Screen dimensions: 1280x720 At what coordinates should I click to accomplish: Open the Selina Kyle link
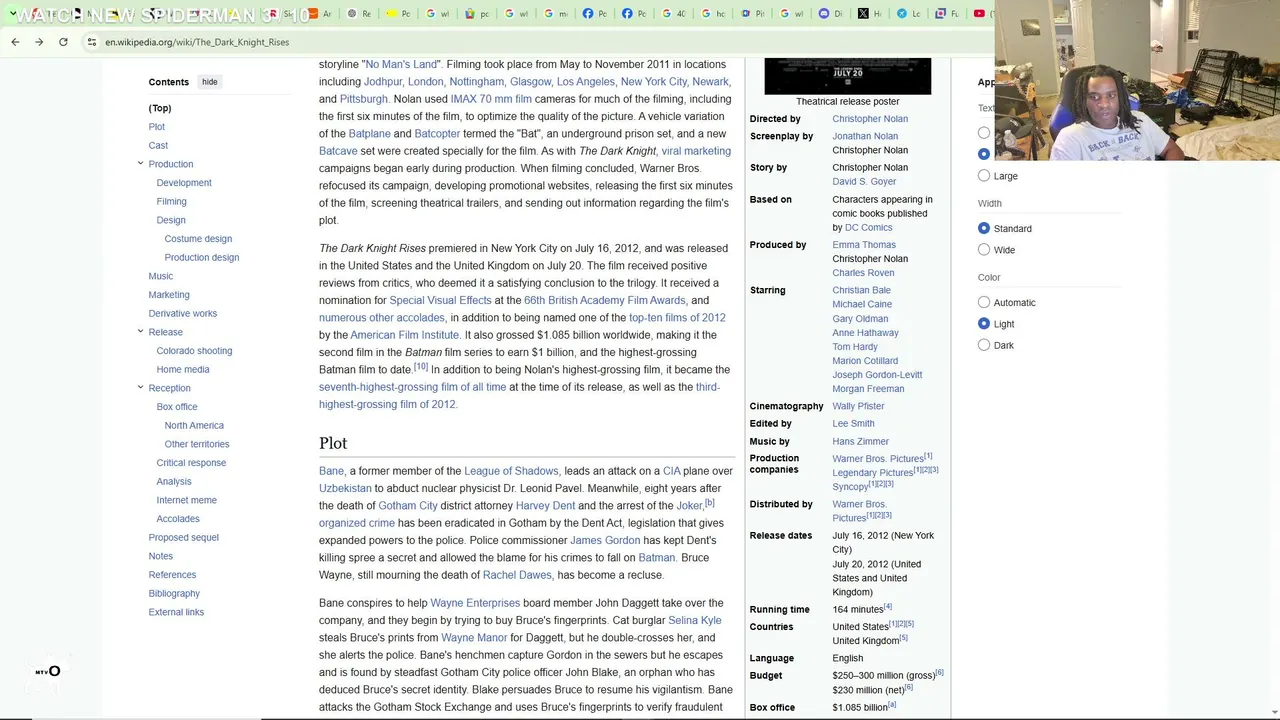(695, 621)
